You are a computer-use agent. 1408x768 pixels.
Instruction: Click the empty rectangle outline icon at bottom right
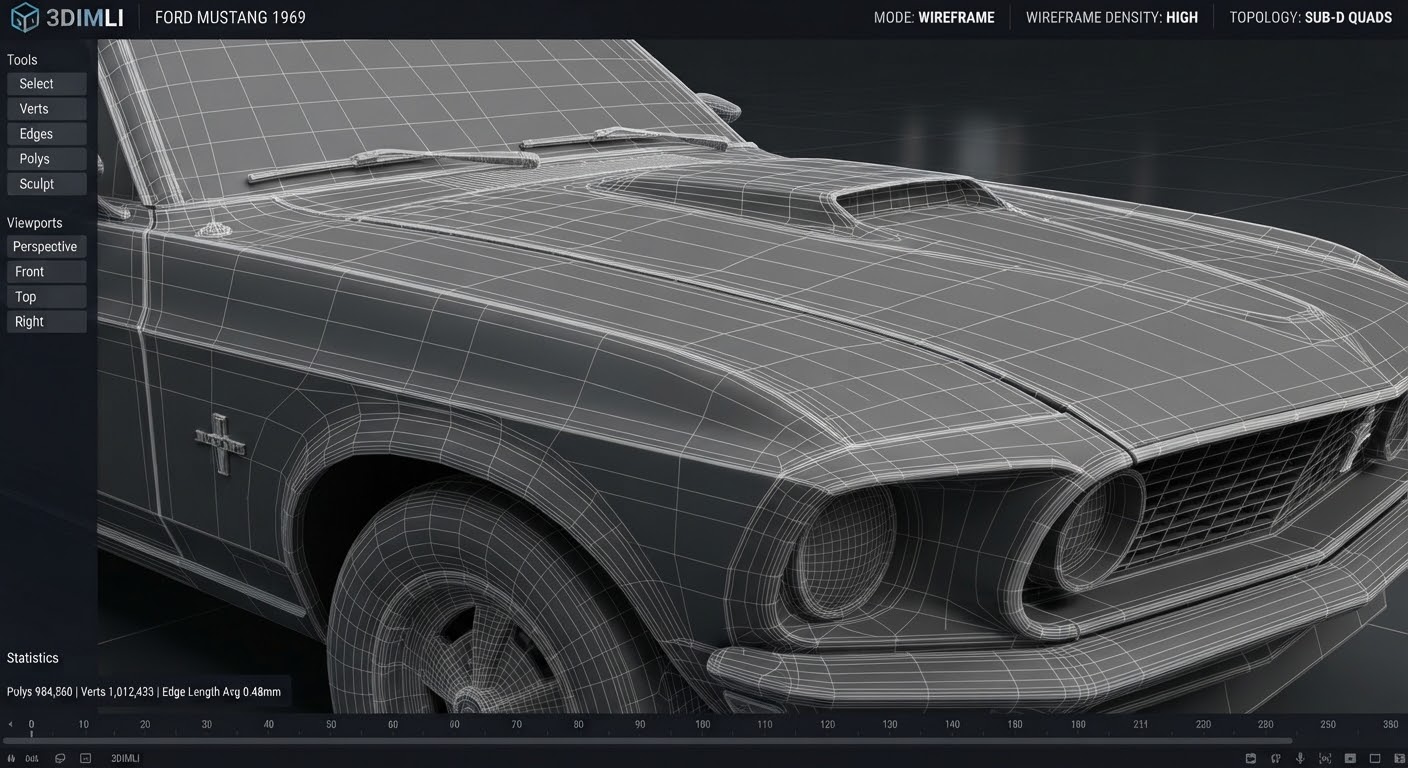1374,759
